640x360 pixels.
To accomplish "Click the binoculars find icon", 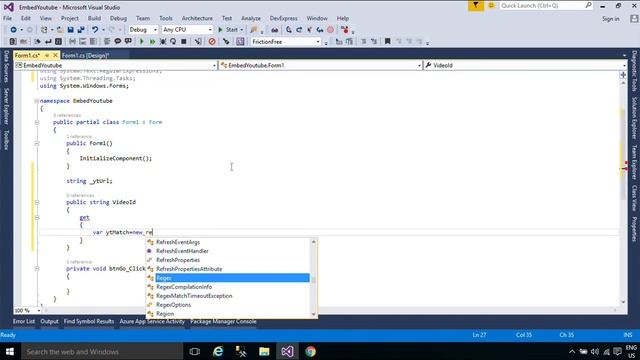I will [275, 30].
